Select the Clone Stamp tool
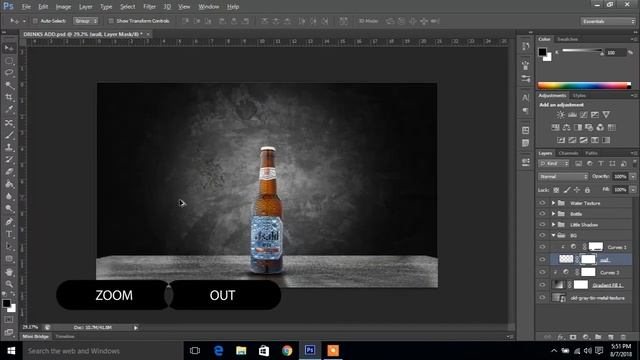640x360 pixels. point(9,147)
